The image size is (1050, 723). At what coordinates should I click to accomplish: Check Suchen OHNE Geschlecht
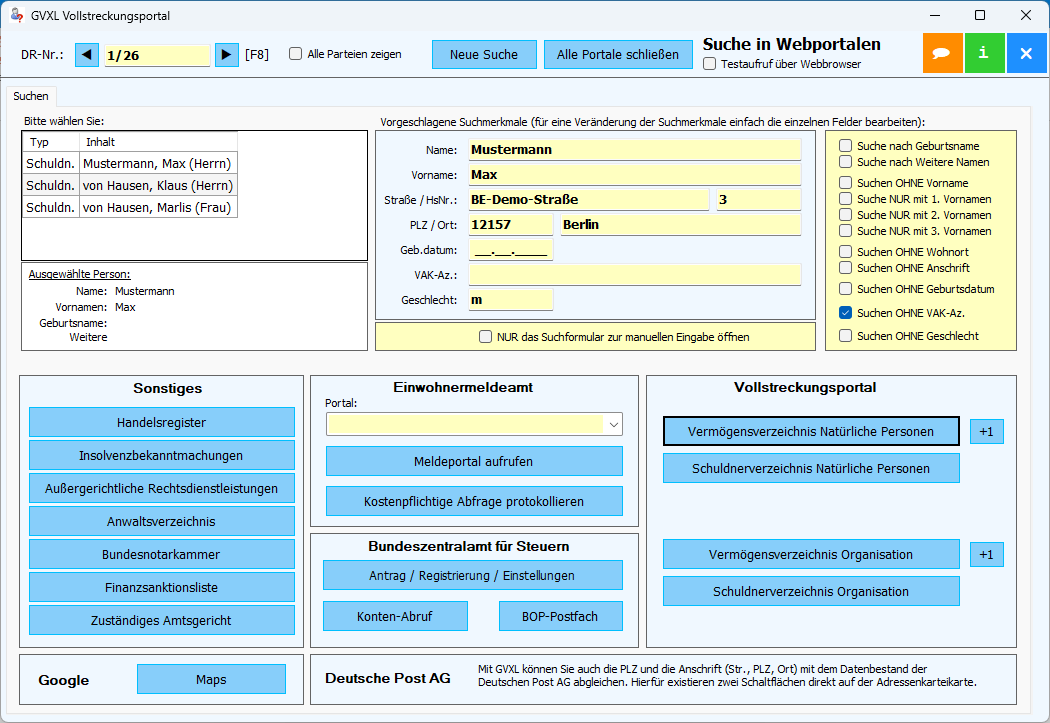tap(846, 335)
